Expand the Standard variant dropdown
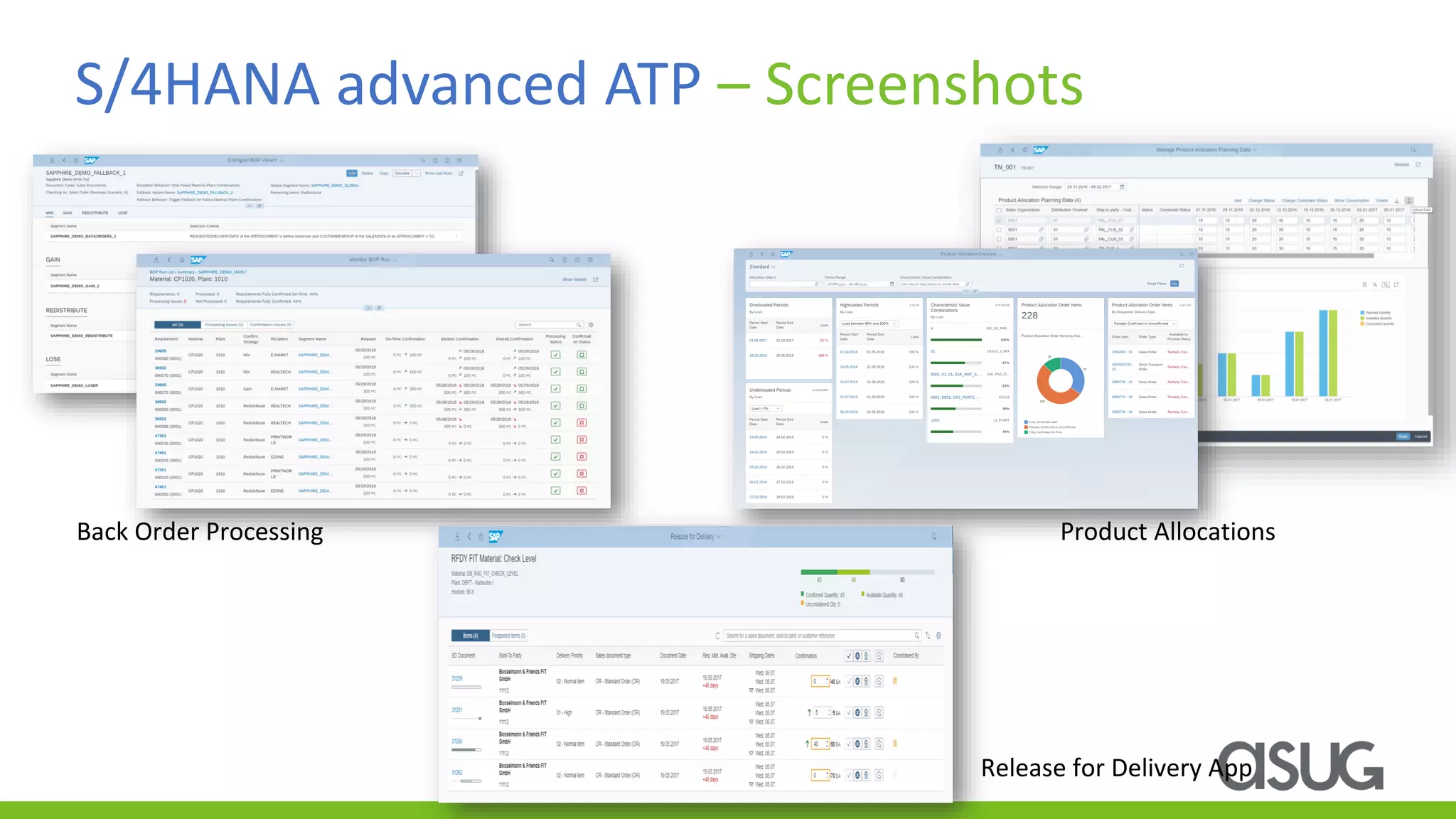 (x=773, y=267)
